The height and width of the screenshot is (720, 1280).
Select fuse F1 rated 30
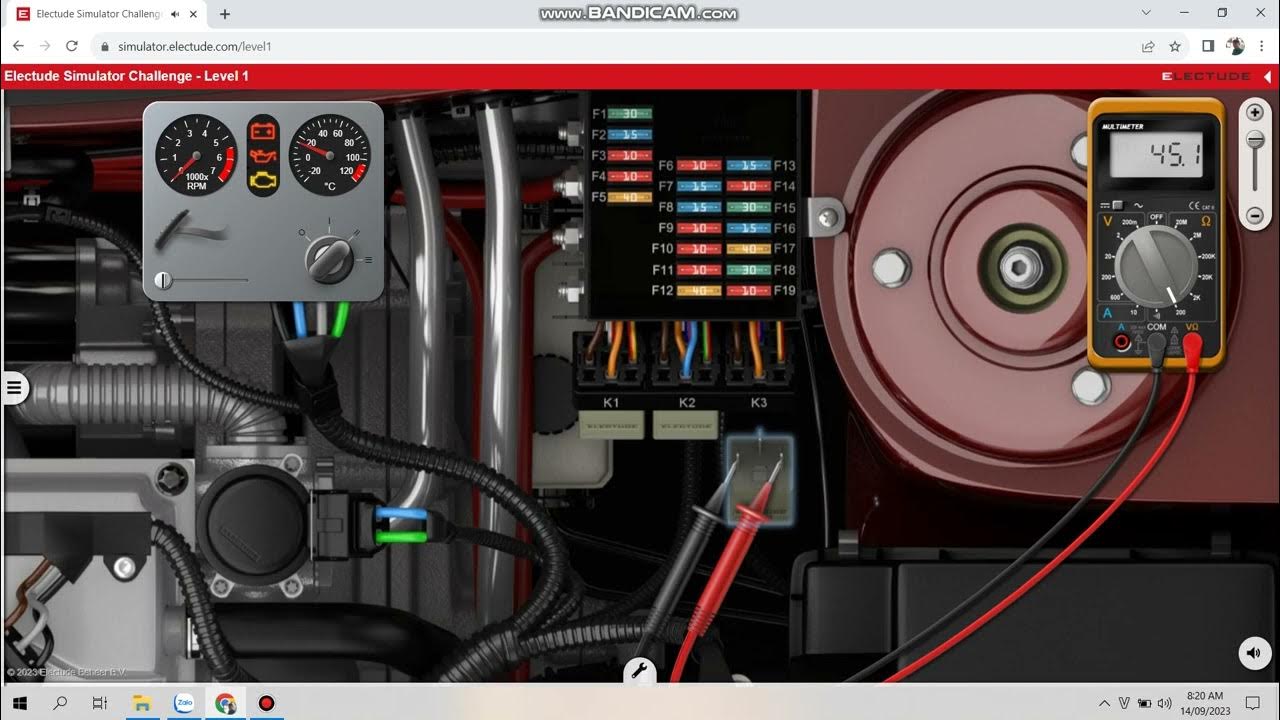630,114
